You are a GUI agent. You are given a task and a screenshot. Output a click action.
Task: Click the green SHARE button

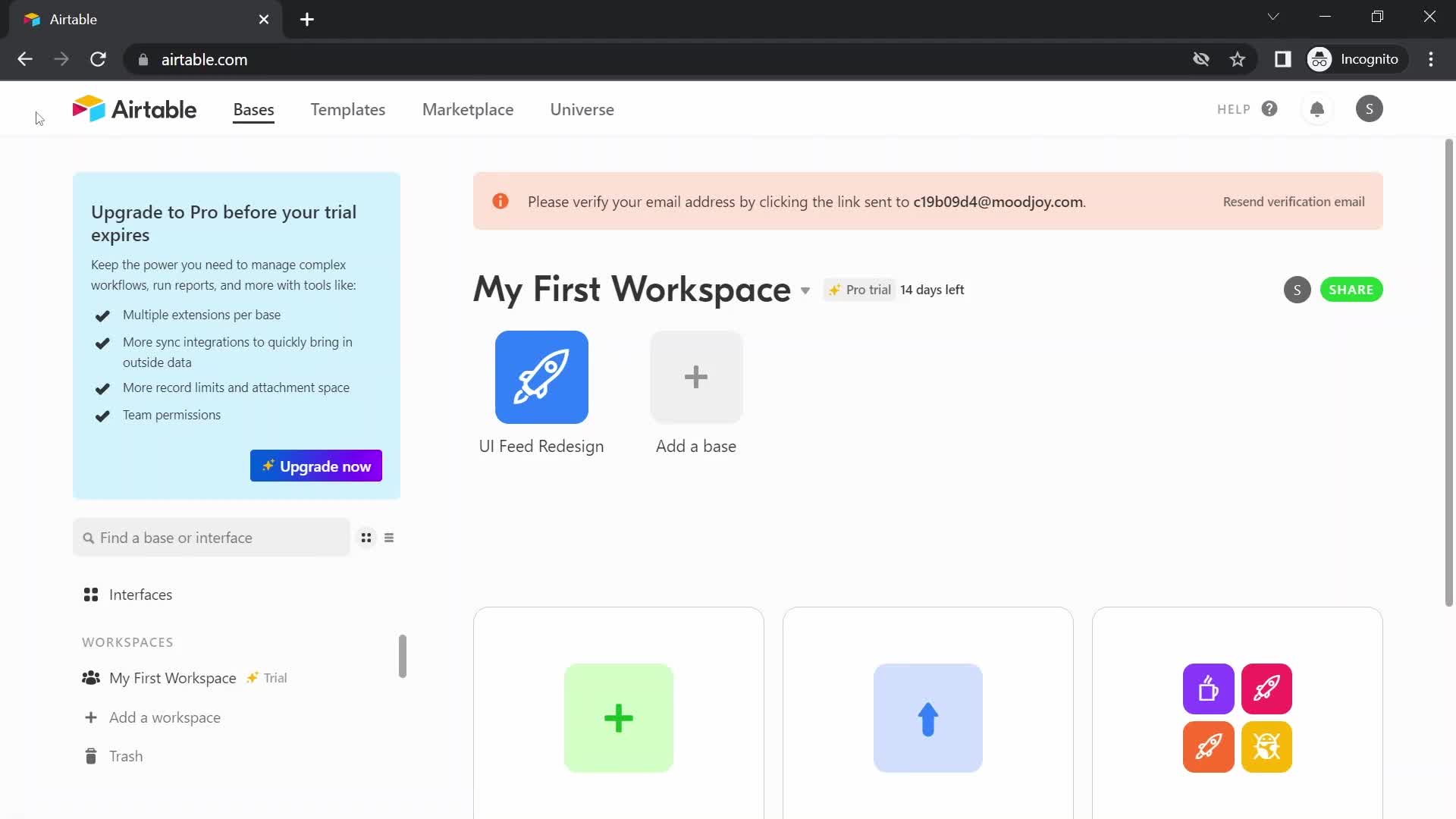[x=1351, y=290]
